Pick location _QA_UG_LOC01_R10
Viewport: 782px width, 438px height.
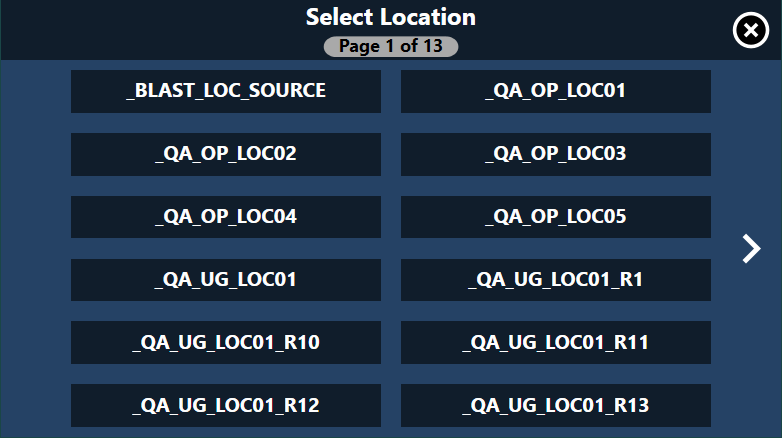pyautogui.click(x=226, y=342)
